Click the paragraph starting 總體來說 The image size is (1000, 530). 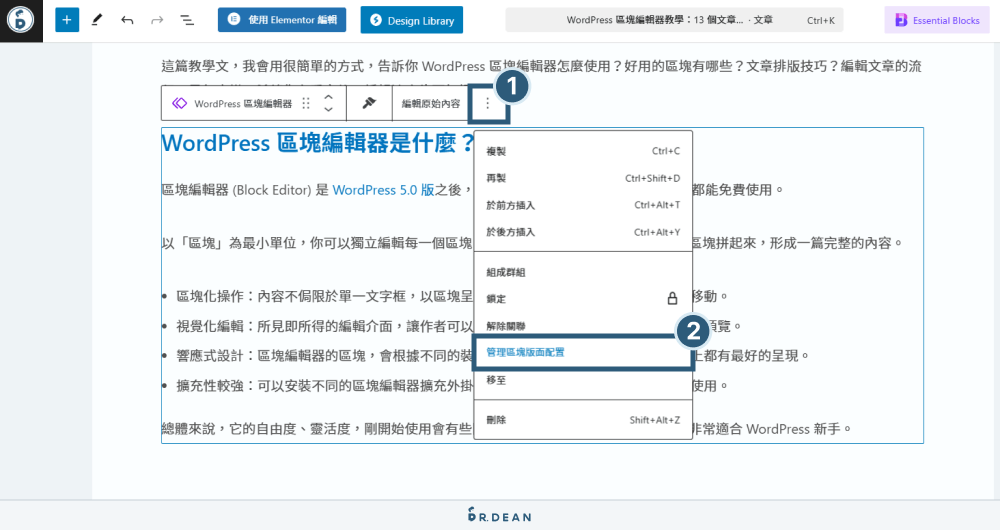point(316,429)
